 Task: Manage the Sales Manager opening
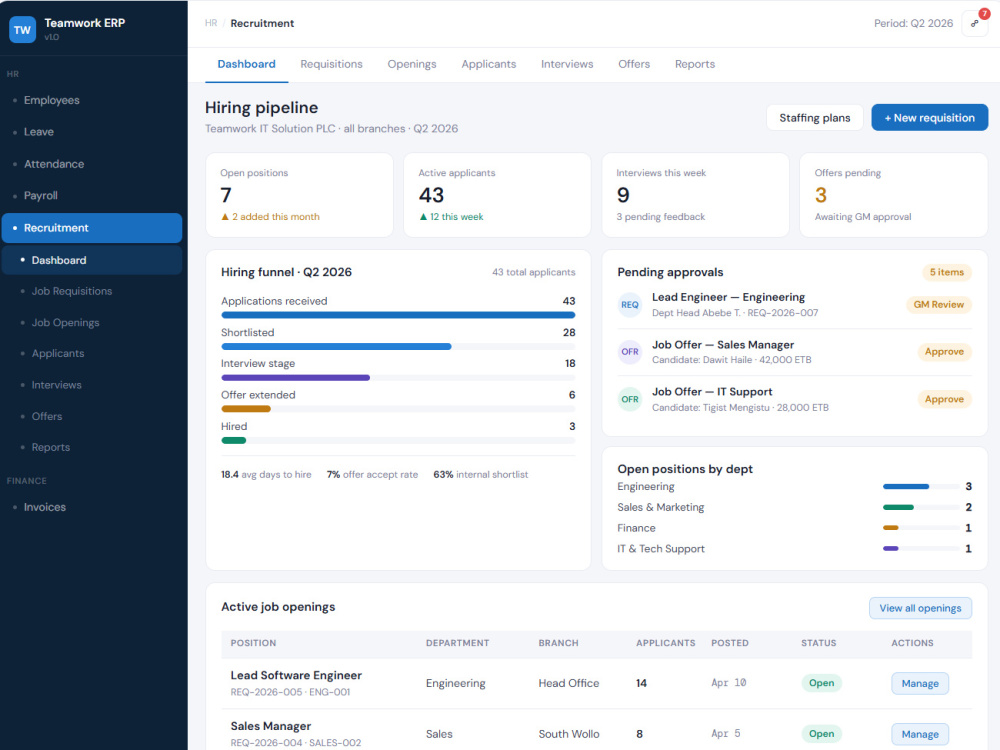tap(920, 734)
